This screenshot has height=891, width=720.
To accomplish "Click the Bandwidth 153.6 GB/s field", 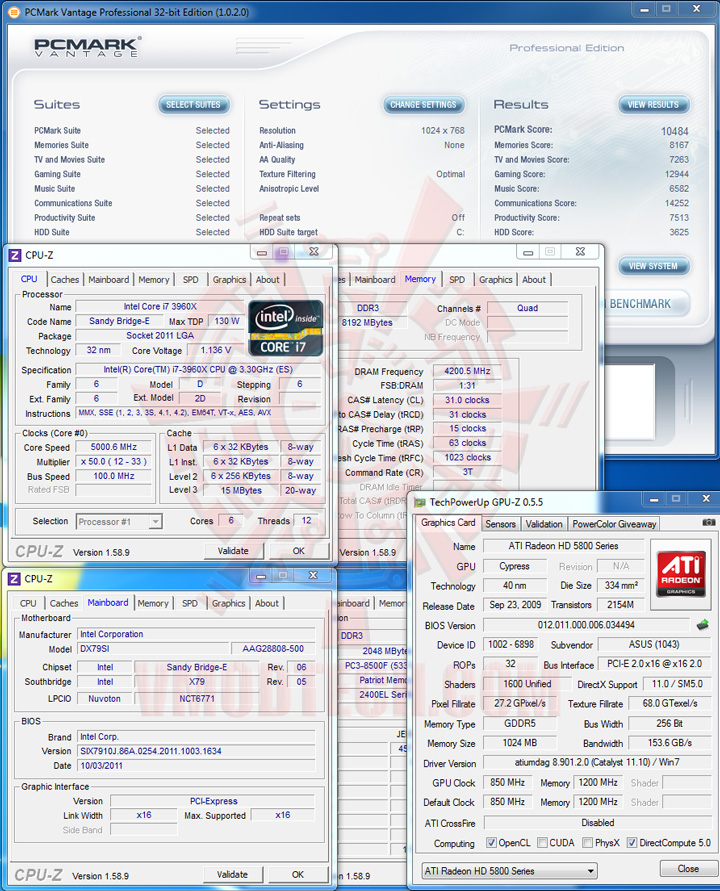I will (x=669, y=743).
